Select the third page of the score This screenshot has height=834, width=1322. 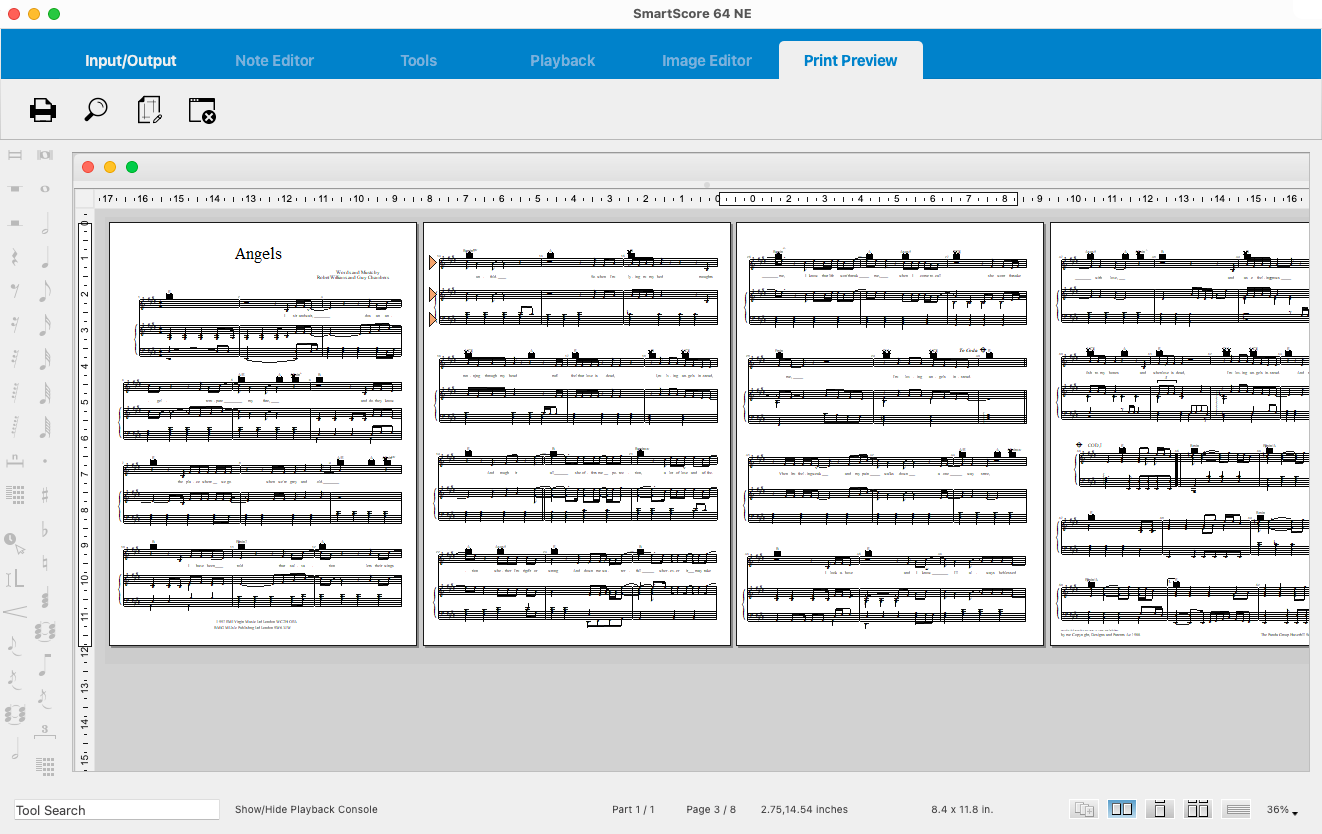[890, 434]
